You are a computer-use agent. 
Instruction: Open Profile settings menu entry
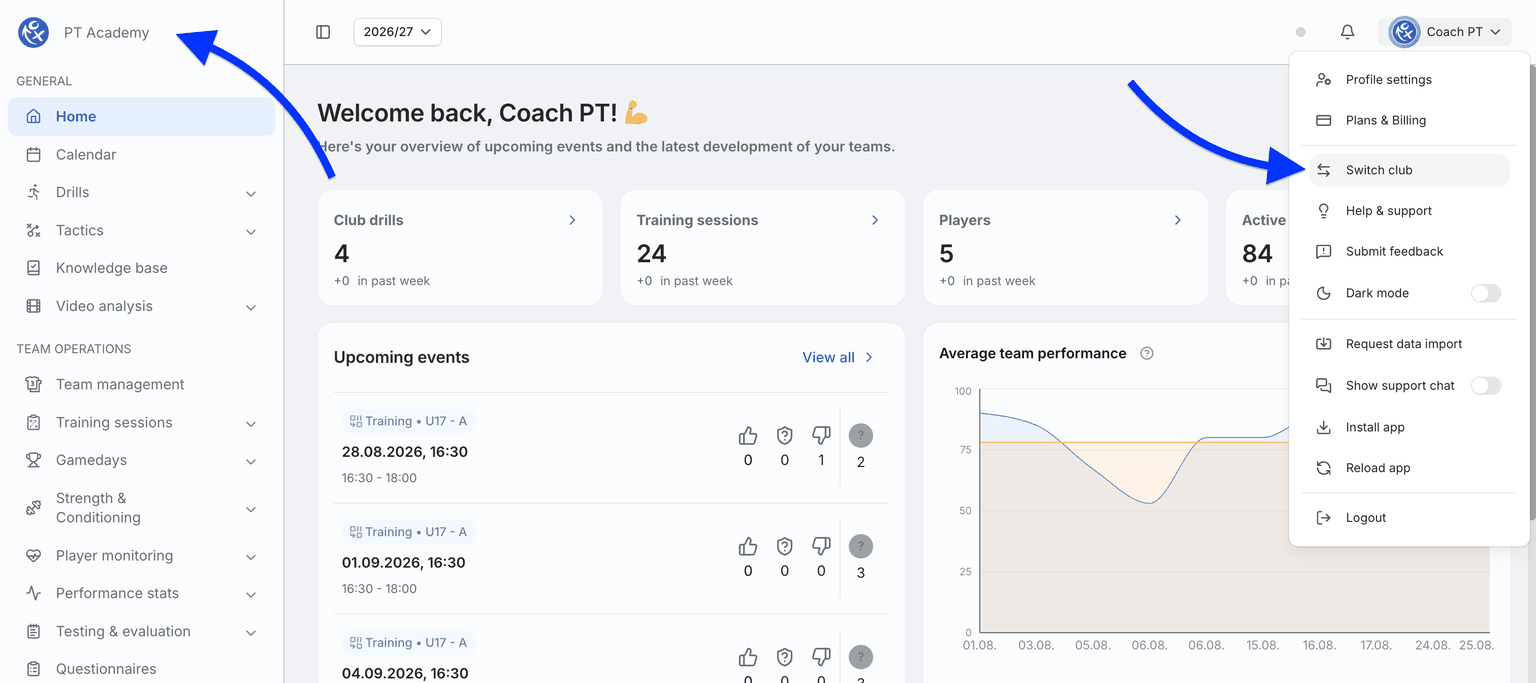(x=1409, y=79)
